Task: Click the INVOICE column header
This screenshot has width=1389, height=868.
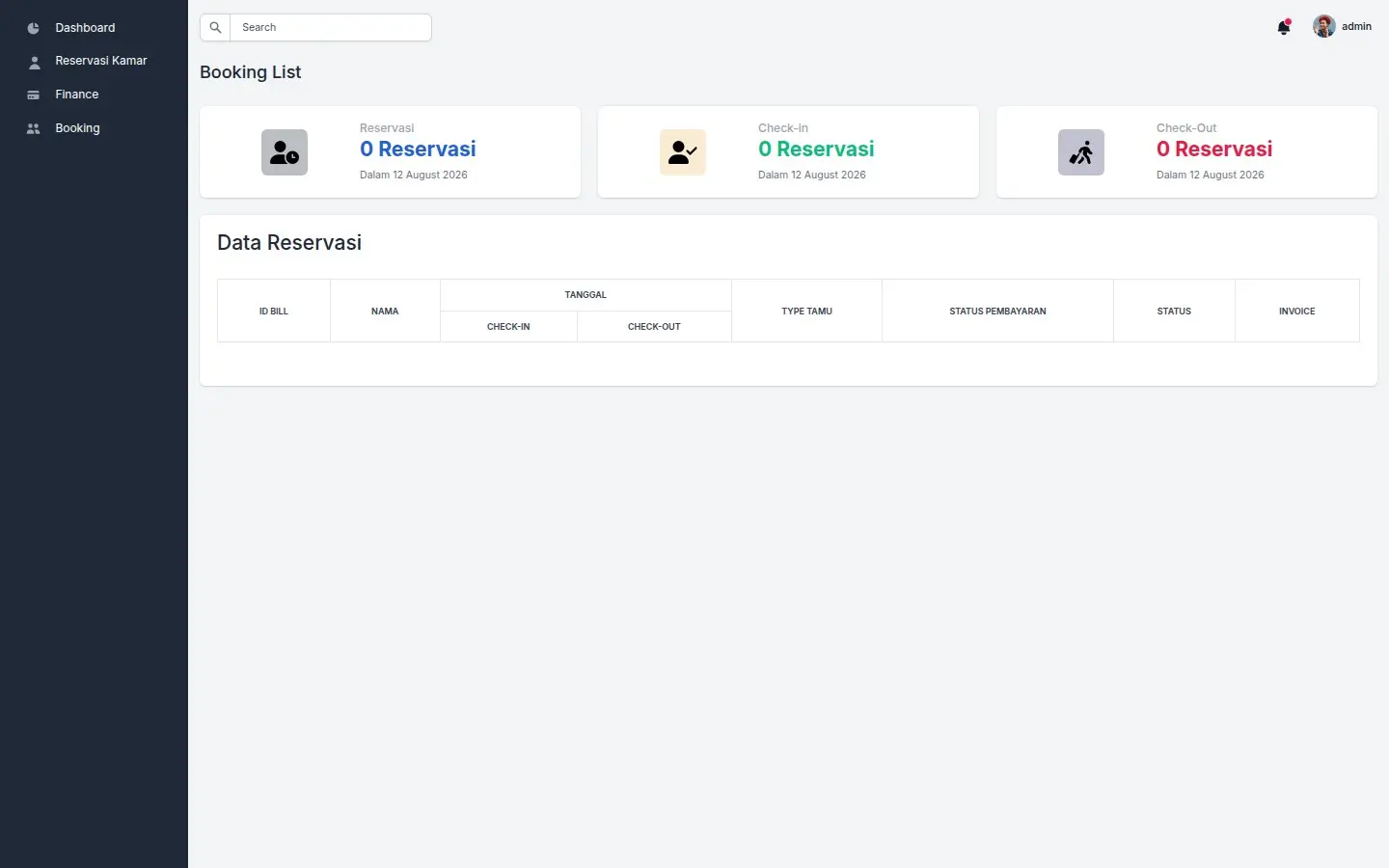Action: (x=1297, y=311)
